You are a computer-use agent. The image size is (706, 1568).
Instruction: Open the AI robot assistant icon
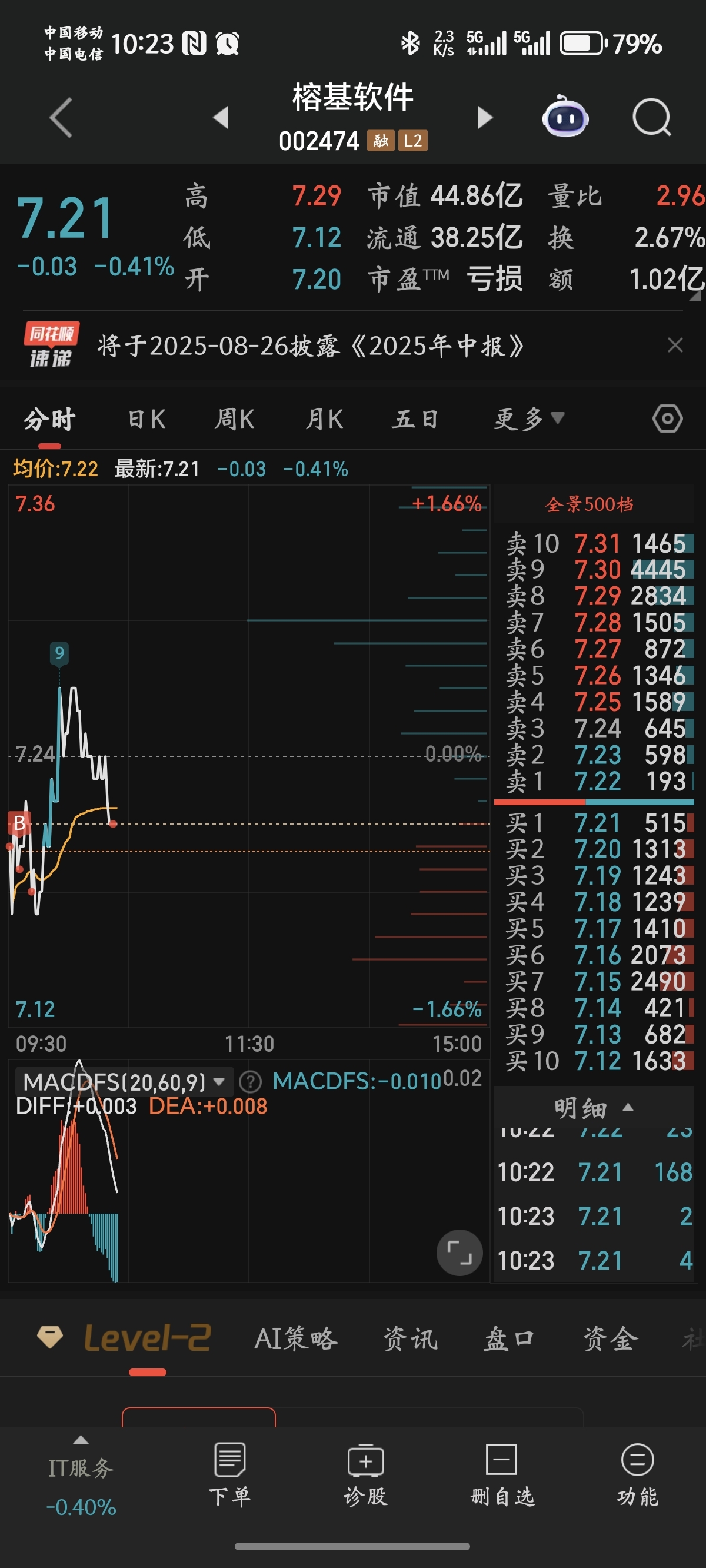click(565, 115)
